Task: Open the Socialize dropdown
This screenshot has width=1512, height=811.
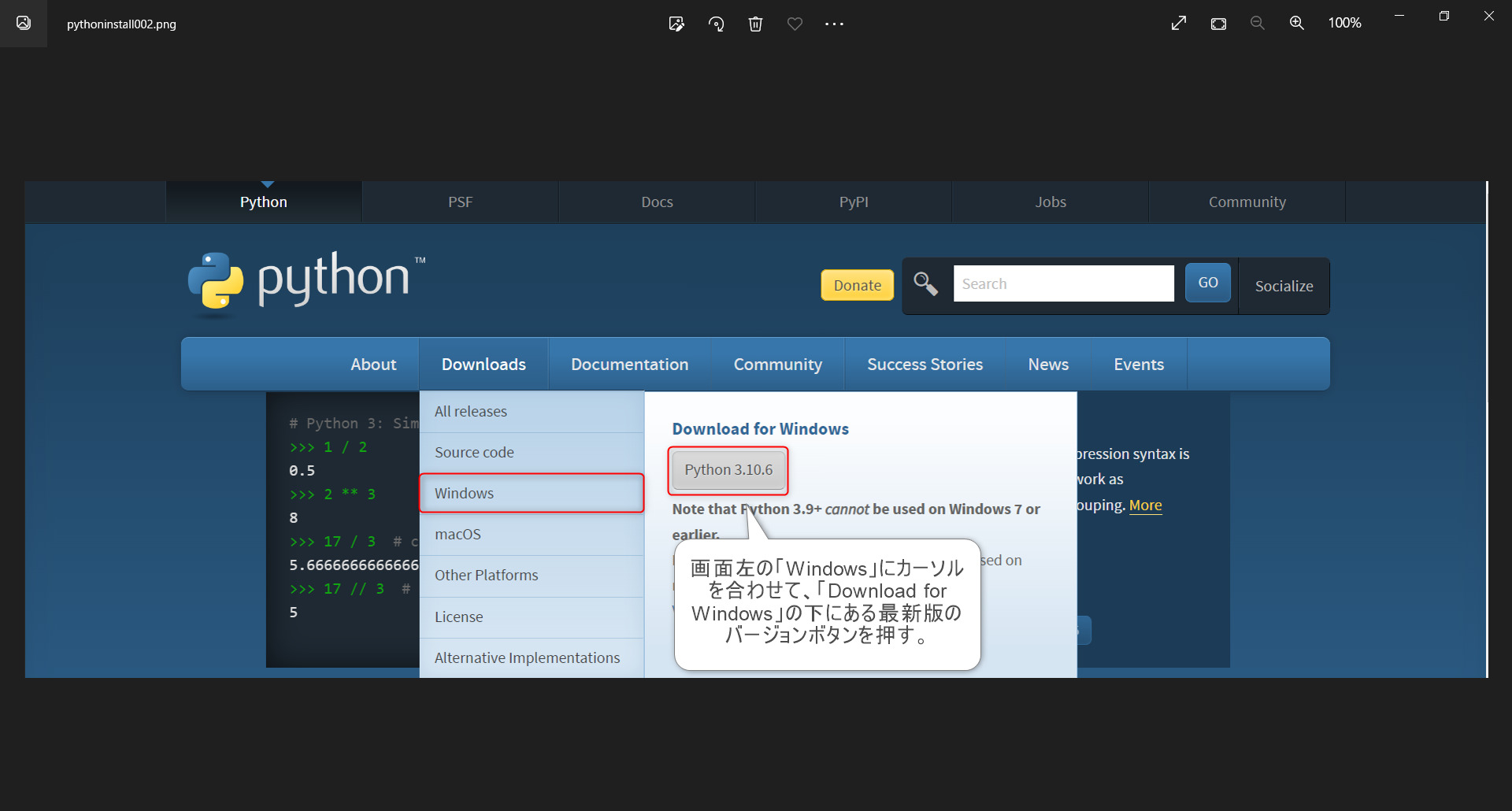Action: tap(1284, 286)
